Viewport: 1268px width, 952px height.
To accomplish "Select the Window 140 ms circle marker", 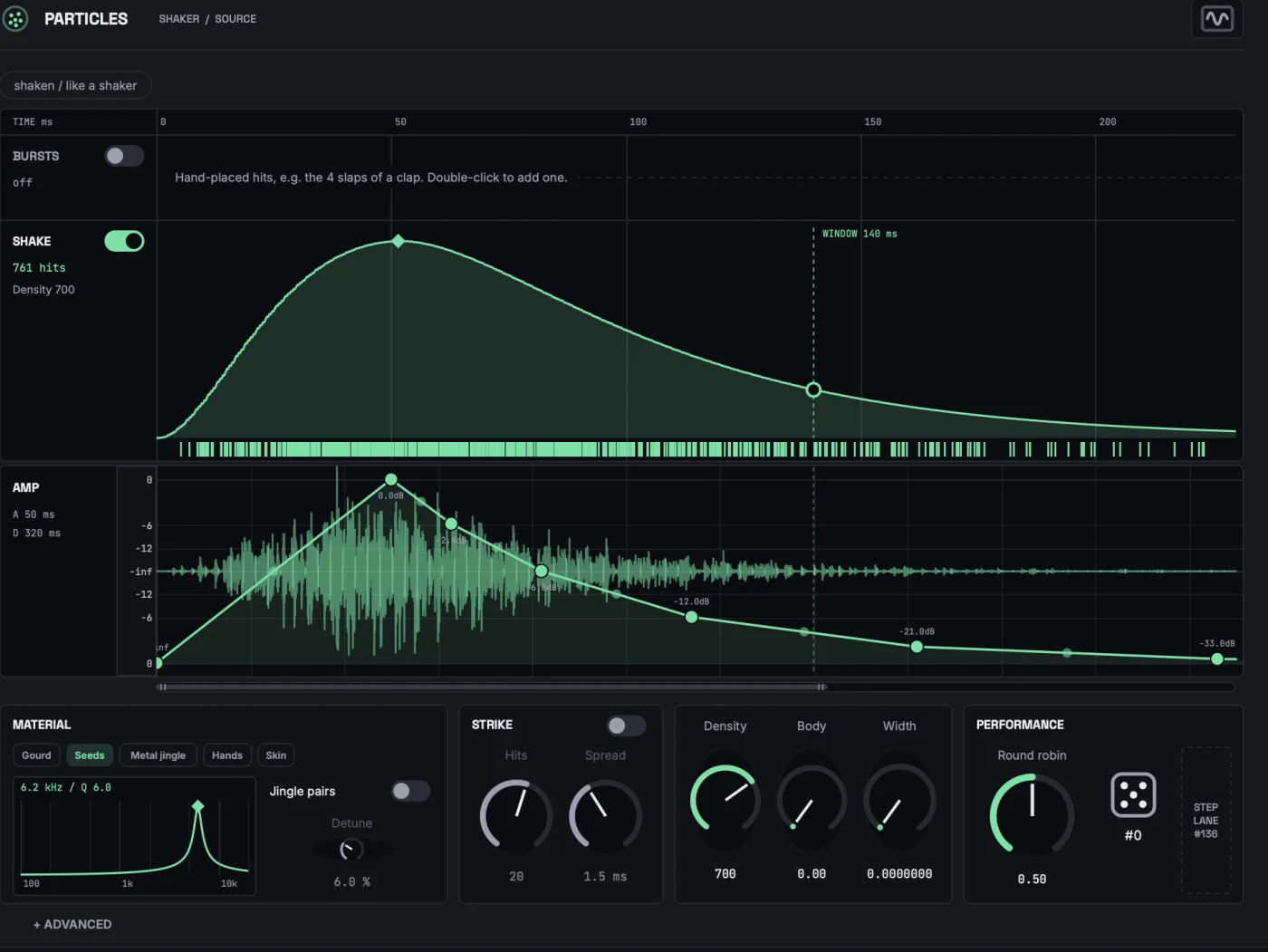I will coord(813,390).
